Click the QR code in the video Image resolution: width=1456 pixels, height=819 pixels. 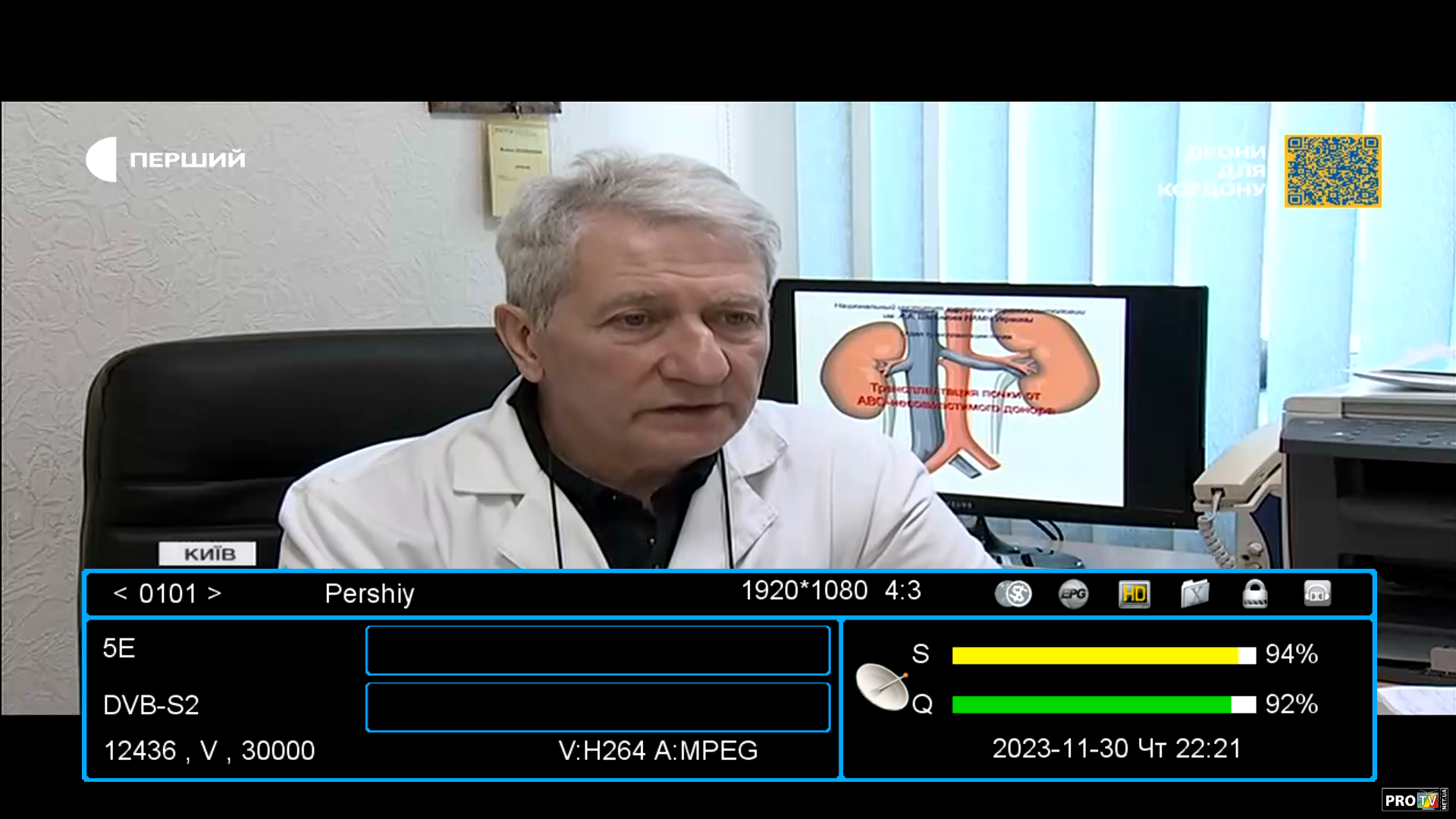tap(1332, 171)
